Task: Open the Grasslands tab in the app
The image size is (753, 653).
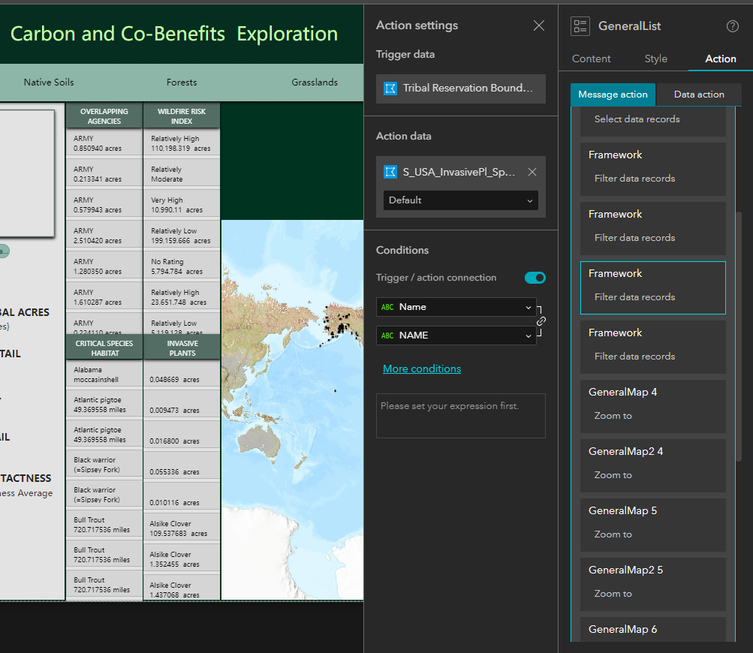Action: coord(314,82)
